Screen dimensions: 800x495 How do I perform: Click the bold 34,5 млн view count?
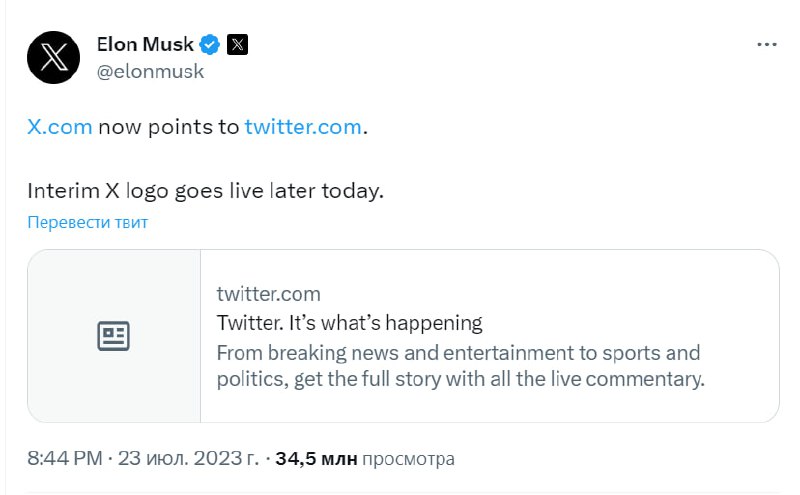pyautogui.click(x=315, y=459)
